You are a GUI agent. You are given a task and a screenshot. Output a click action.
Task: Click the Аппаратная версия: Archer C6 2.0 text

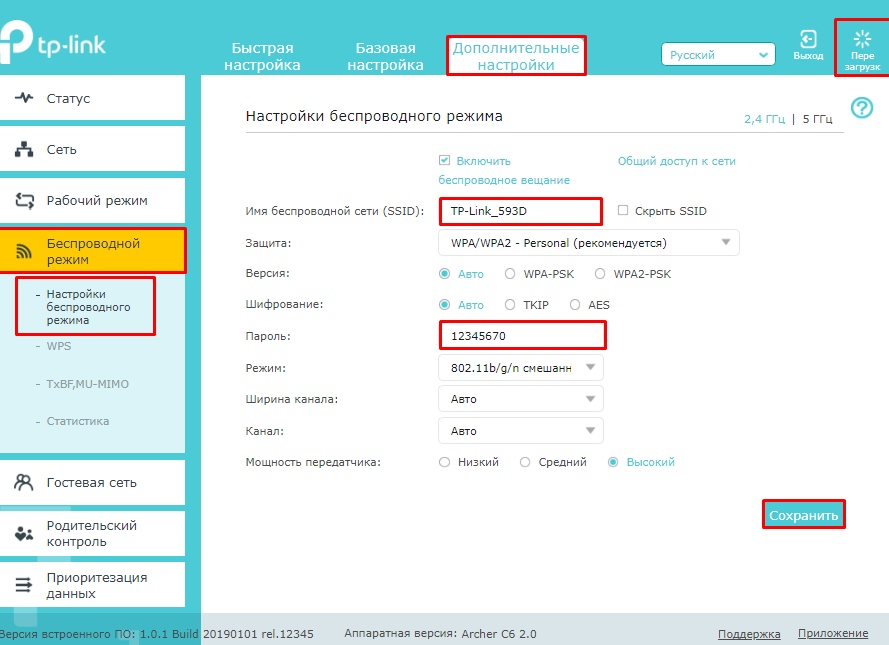click(441, 634)
